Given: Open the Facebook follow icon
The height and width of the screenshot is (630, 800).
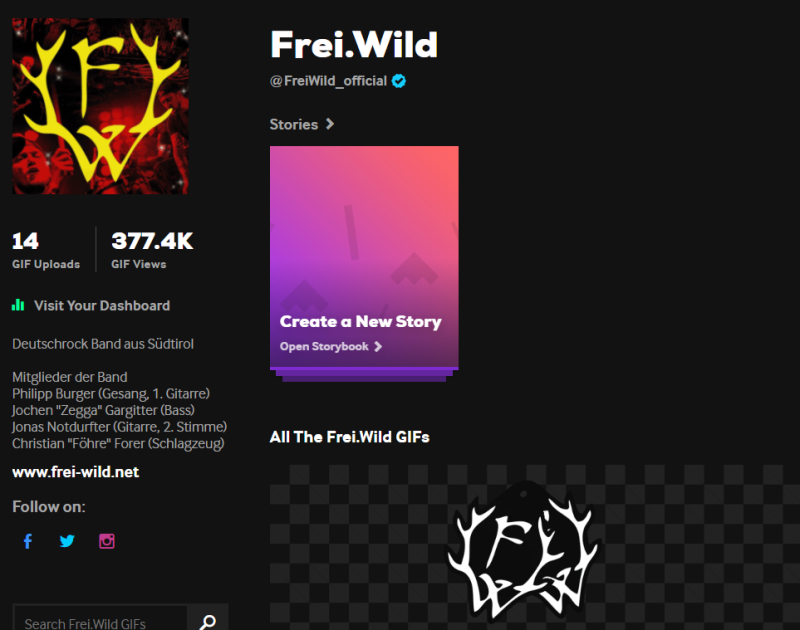Looking at the screenshot, I should 28,541.
